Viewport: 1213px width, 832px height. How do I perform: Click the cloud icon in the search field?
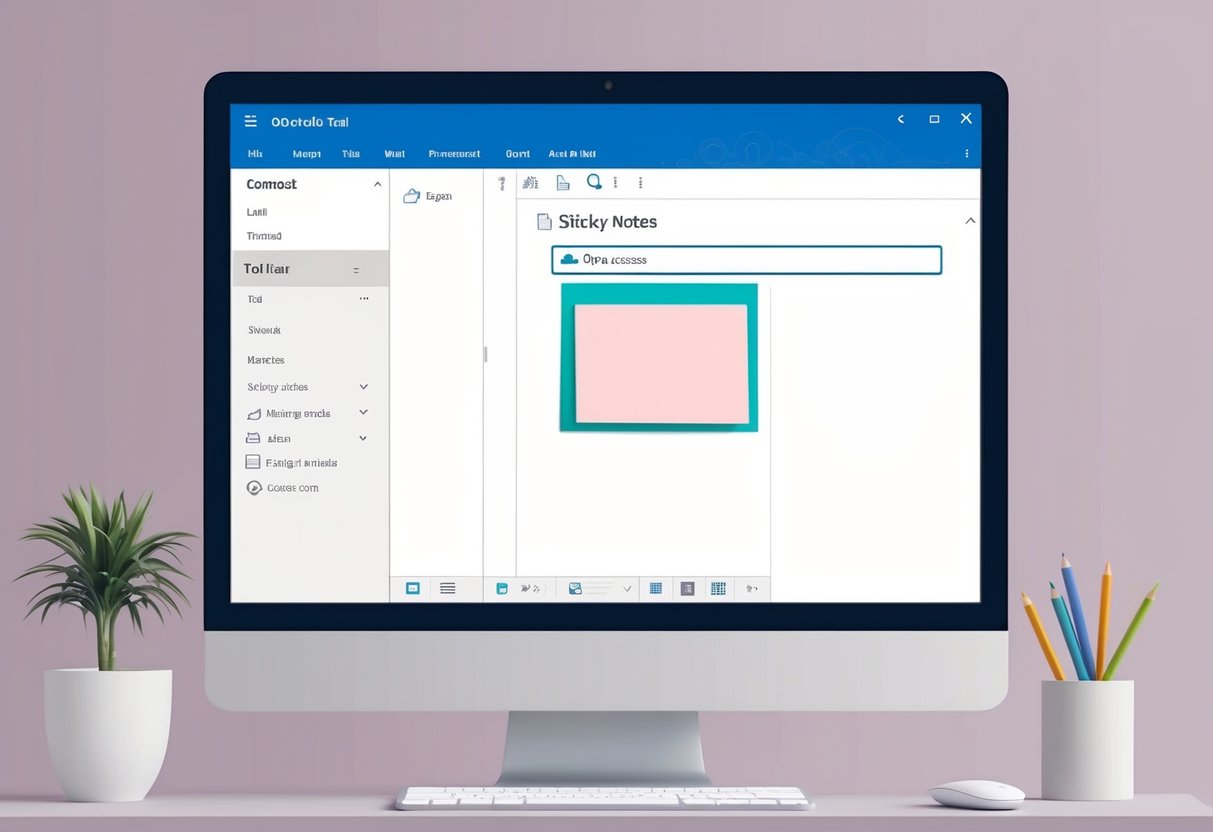pyautogui.click(x=569, y=259)
